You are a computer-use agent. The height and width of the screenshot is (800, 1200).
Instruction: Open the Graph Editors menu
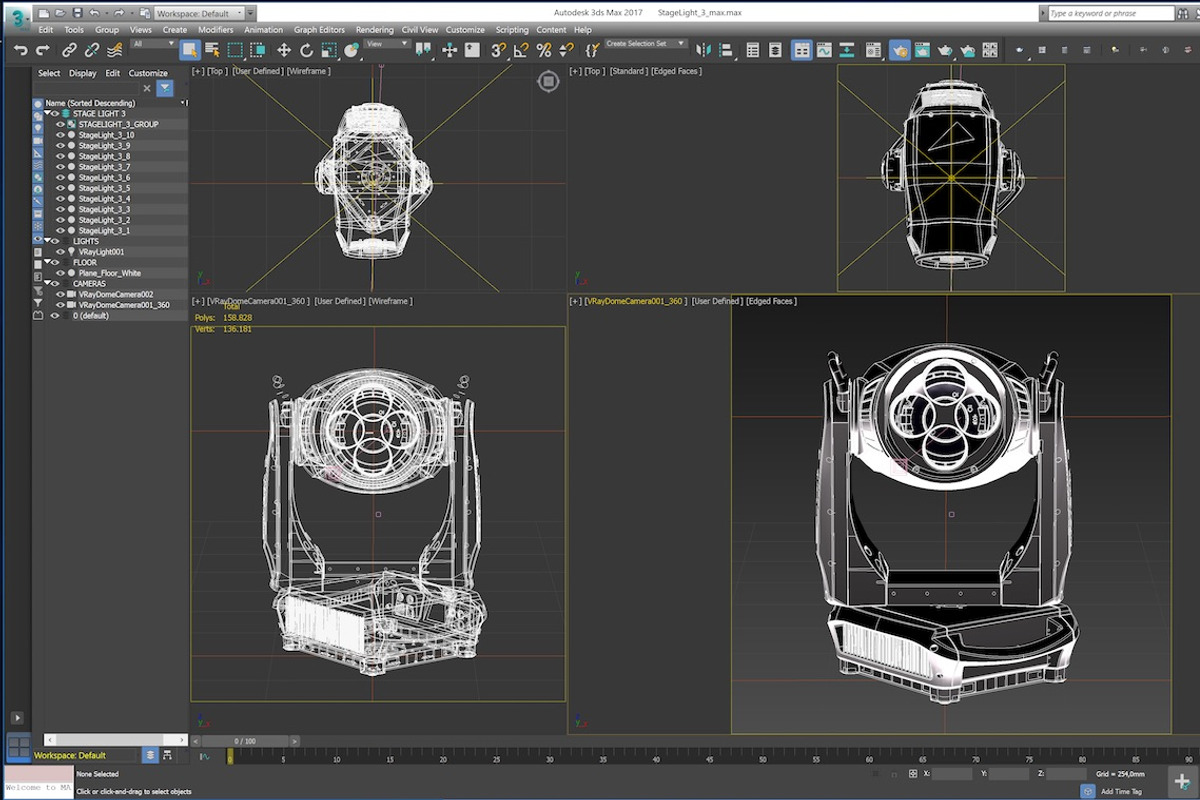click(x=319, y=30)
